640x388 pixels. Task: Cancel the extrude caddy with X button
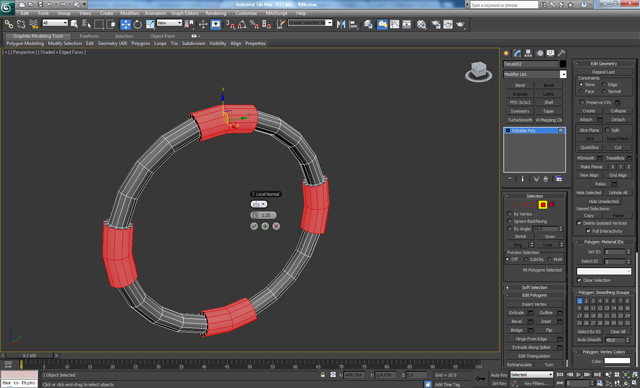click(276, 226)
